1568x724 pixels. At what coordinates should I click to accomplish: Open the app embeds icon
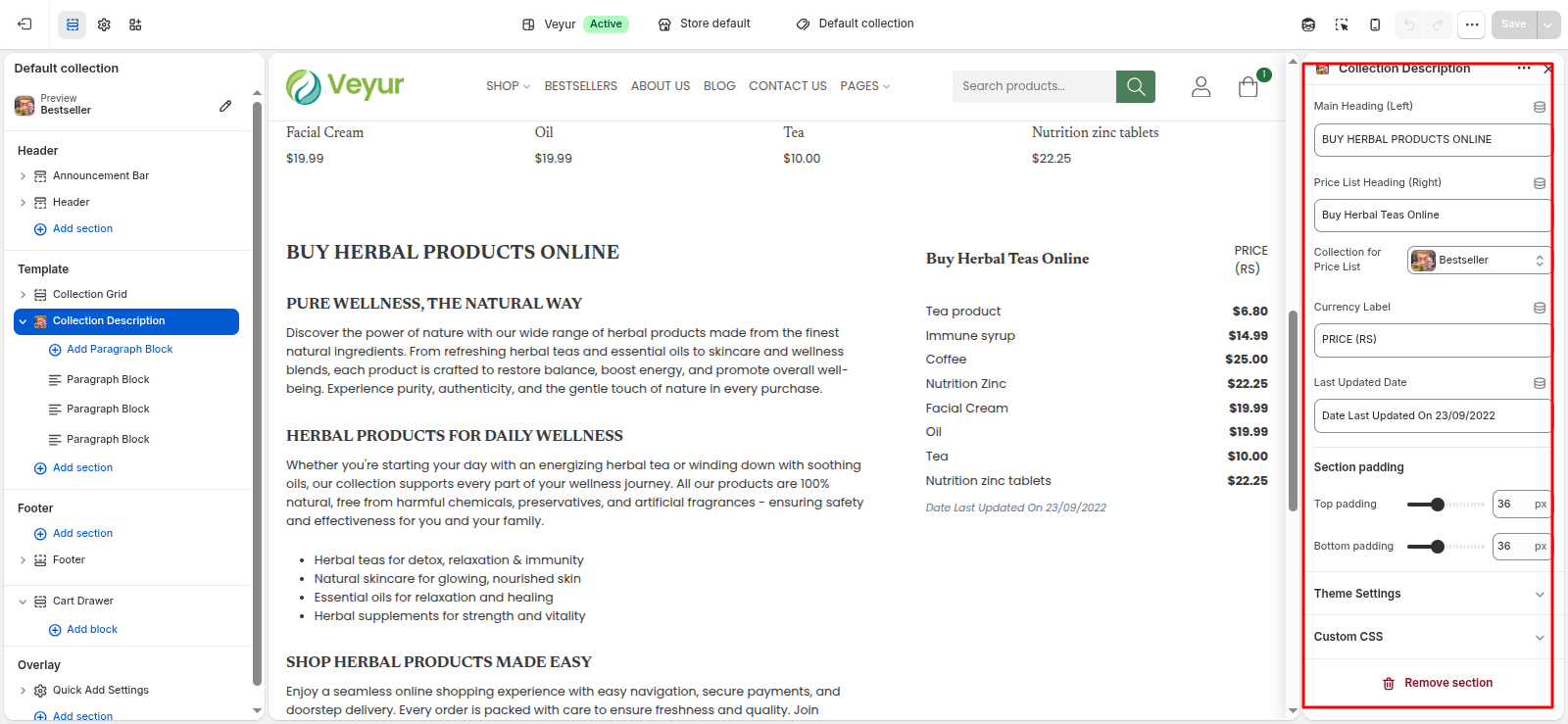point(135,24)
